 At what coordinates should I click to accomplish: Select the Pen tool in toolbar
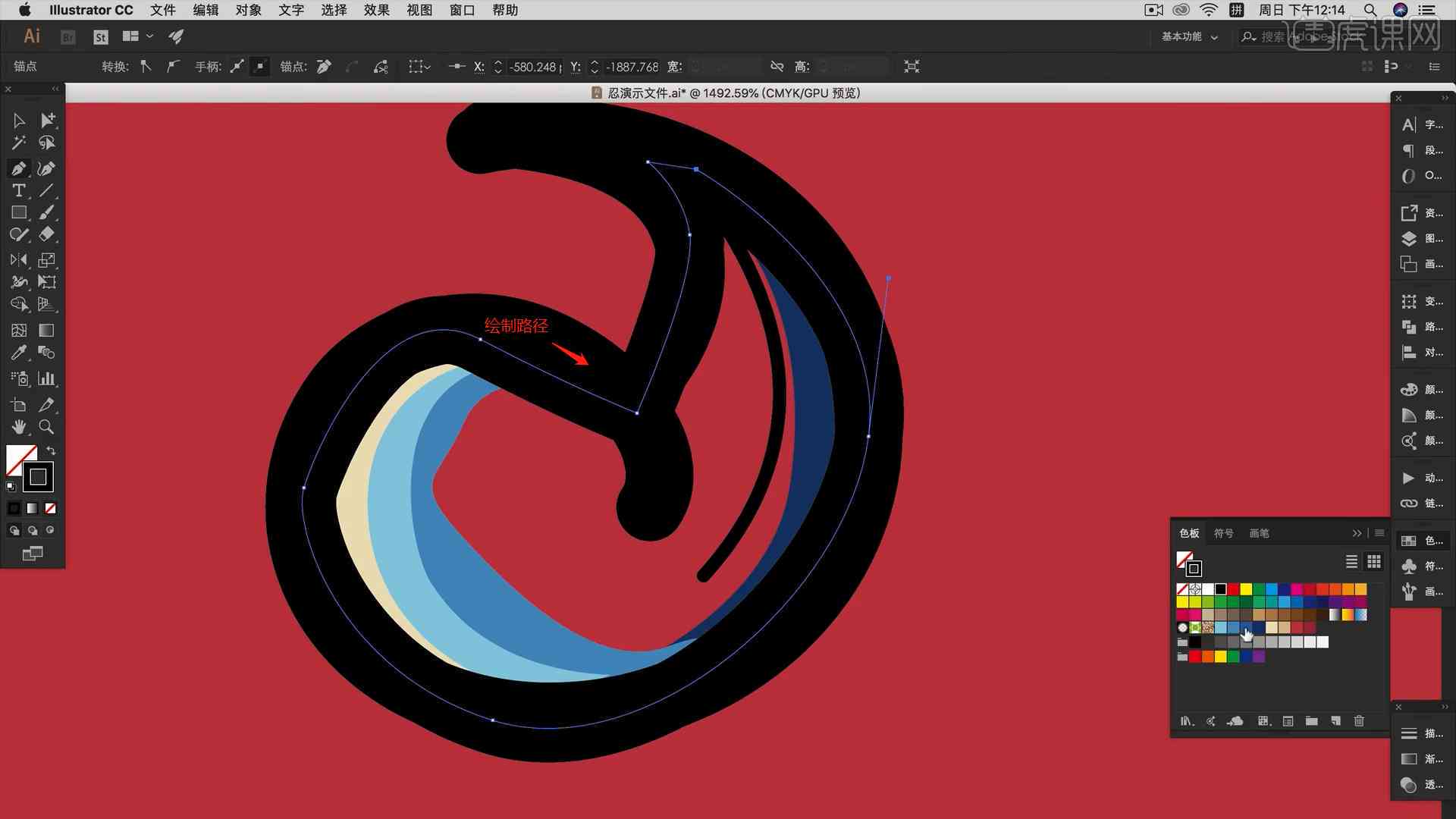(18, 167)
